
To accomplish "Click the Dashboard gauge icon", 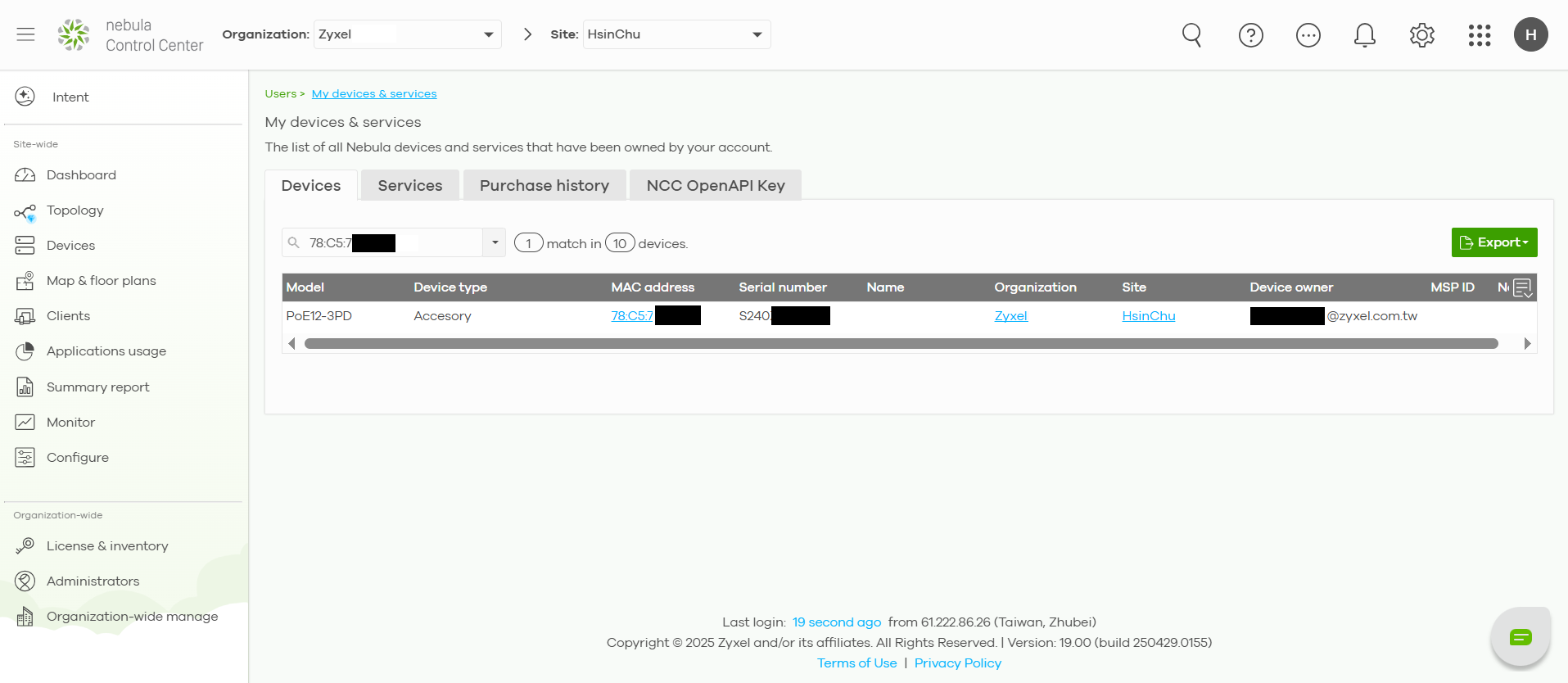I will [x=25, y=175].
